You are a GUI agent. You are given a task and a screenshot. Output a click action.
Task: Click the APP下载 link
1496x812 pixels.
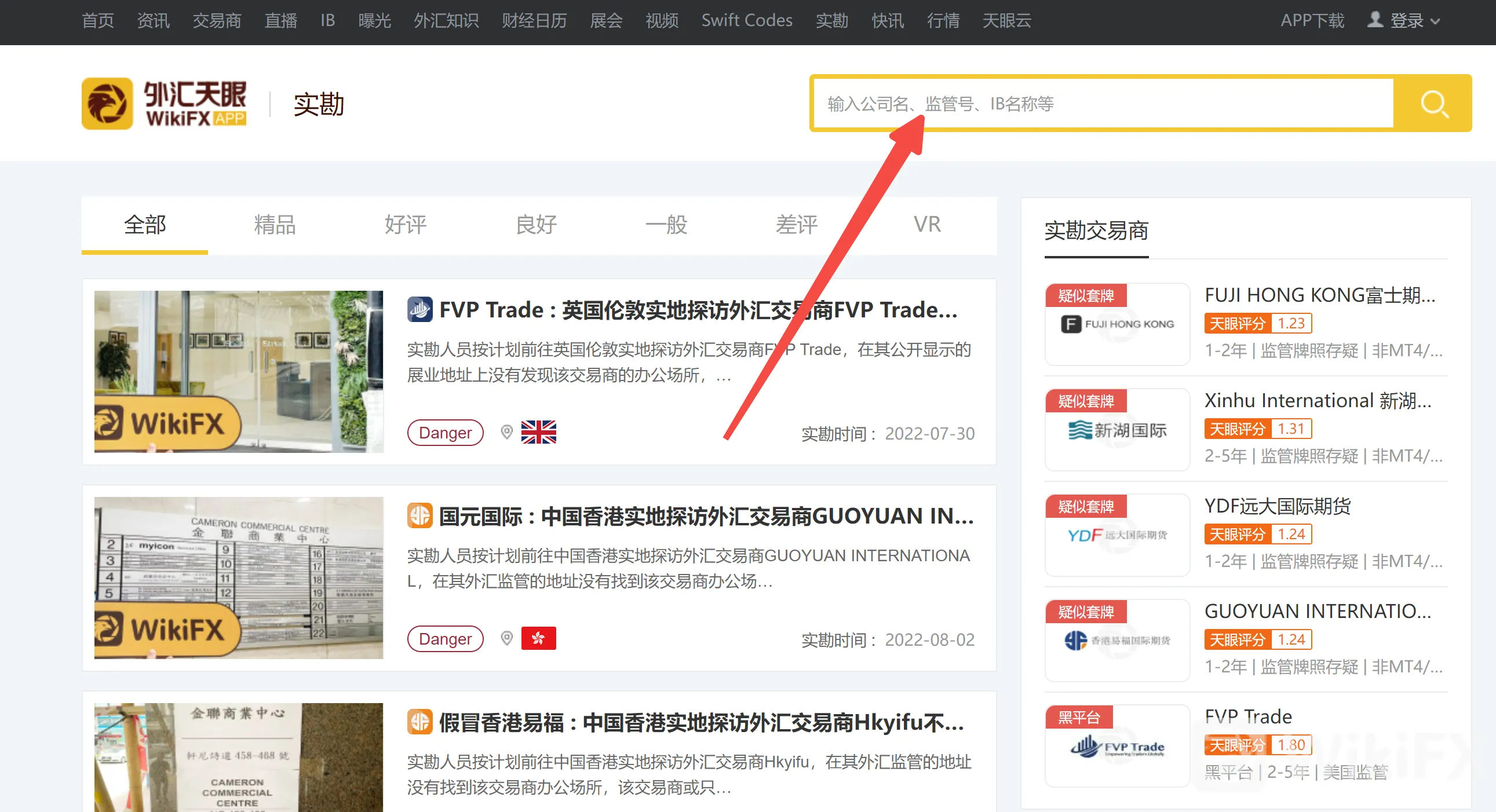[1312, 20]
